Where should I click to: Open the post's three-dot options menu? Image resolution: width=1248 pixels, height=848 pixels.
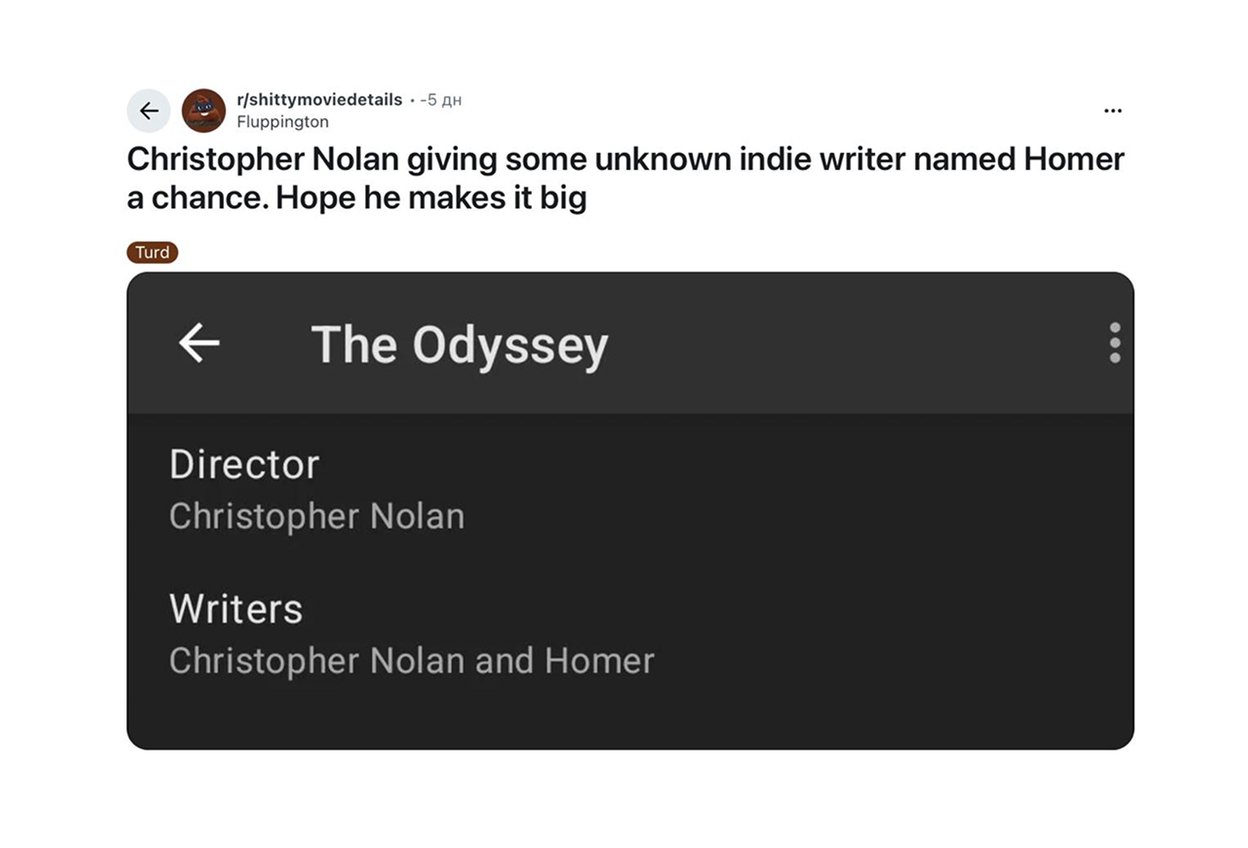tap(1113, 111)
